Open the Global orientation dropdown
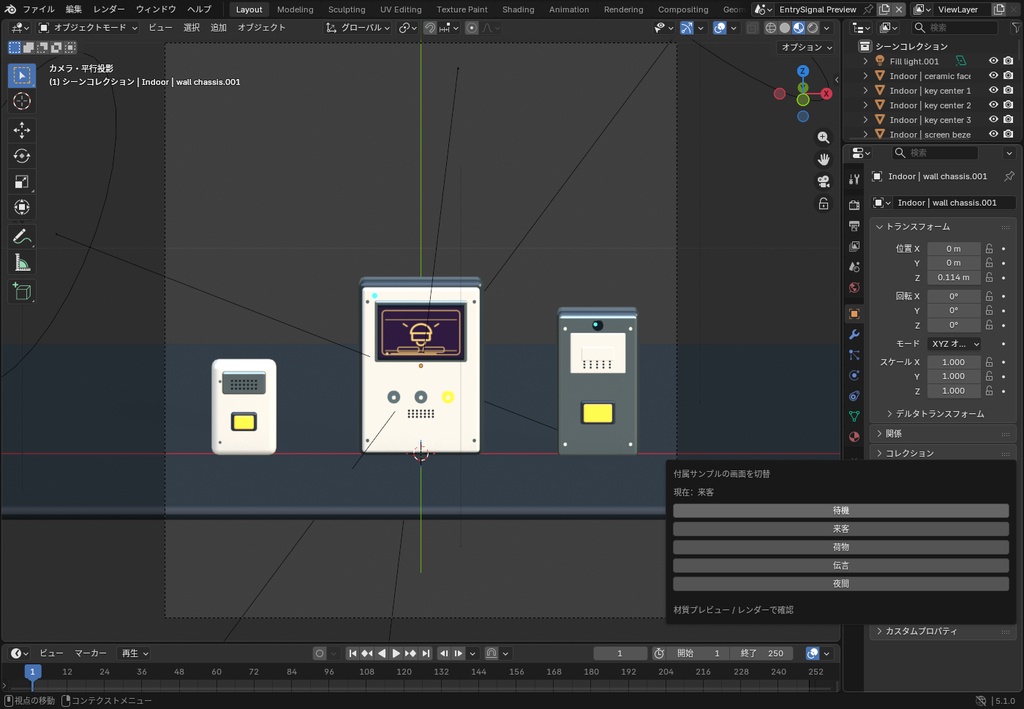 (x=359, y=28)
